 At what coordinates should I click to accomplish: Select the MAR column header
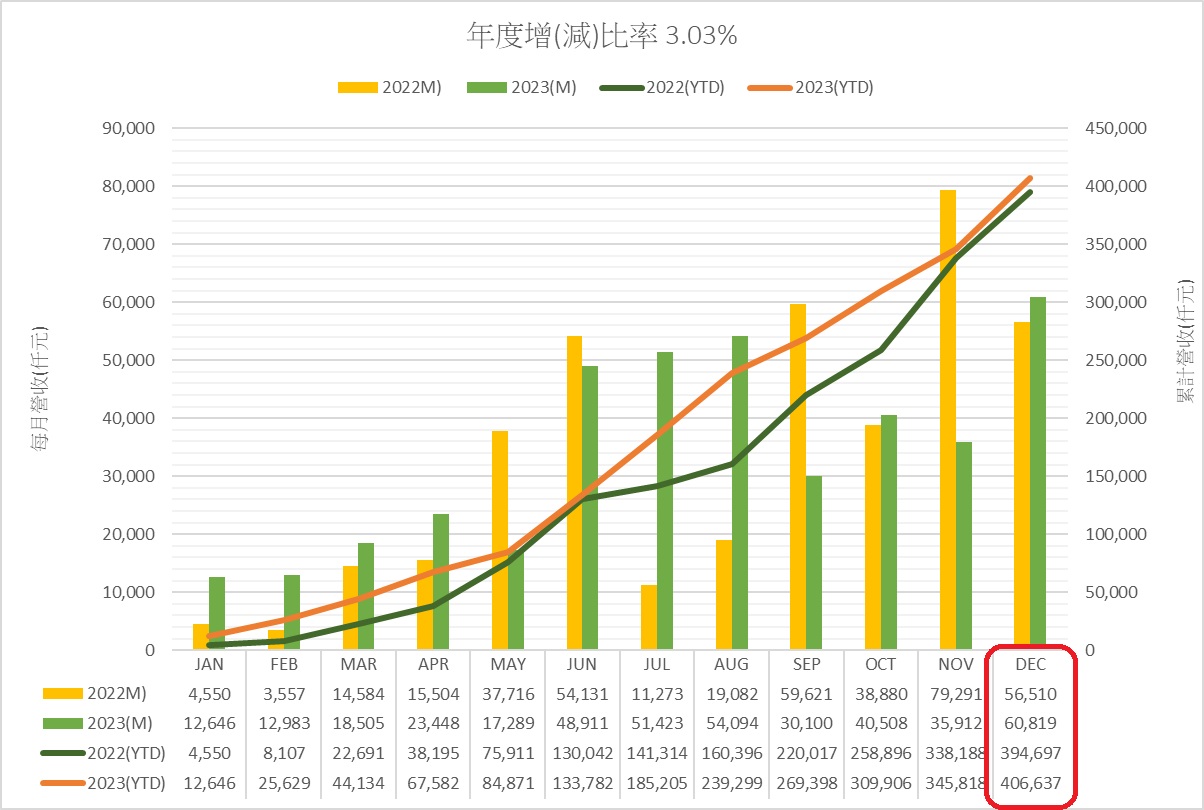(x=358, y=664)
